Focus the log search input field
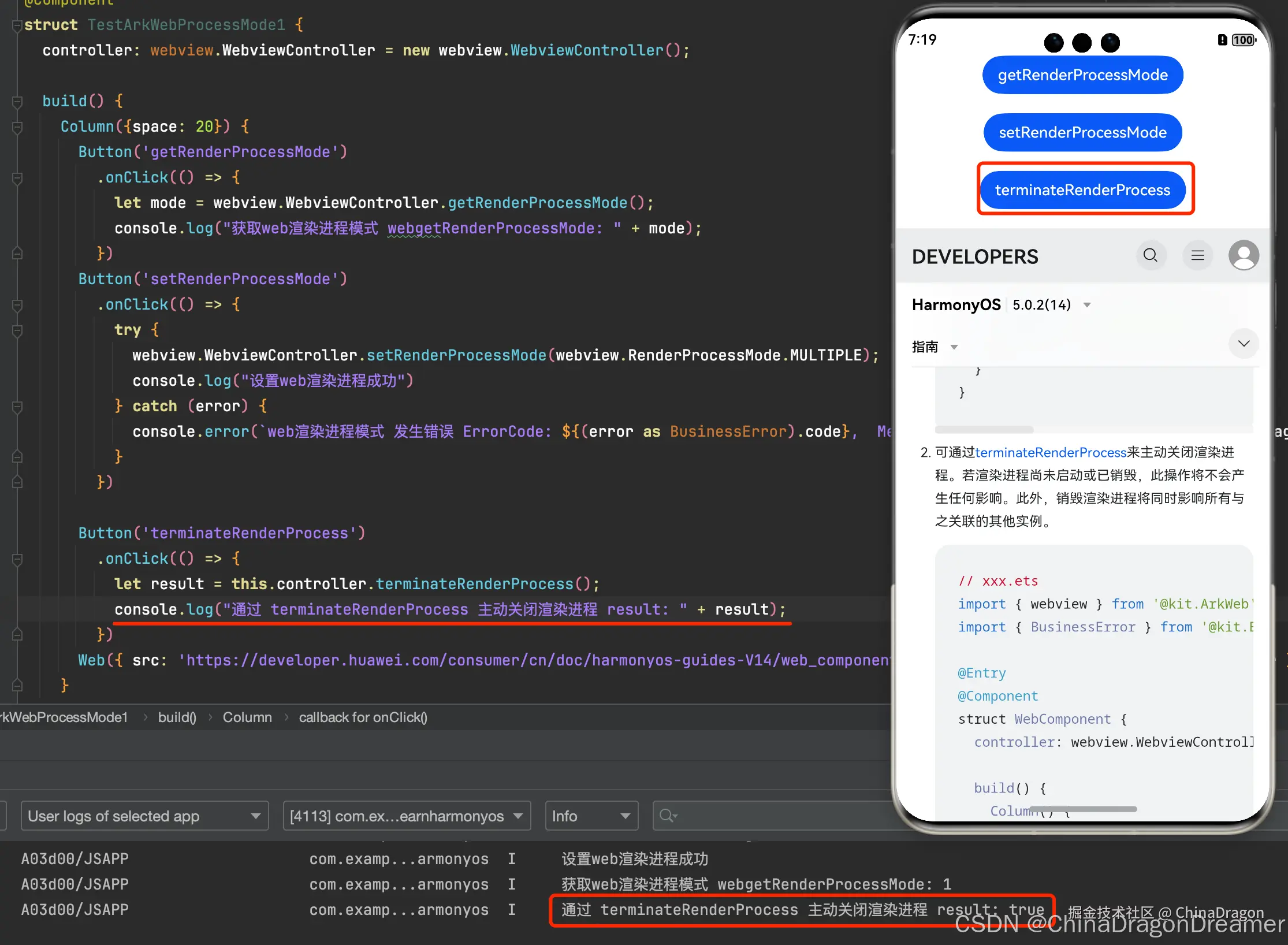This screenshot has height=945, width=1288. pyautogui.click(x=774, y=816)
